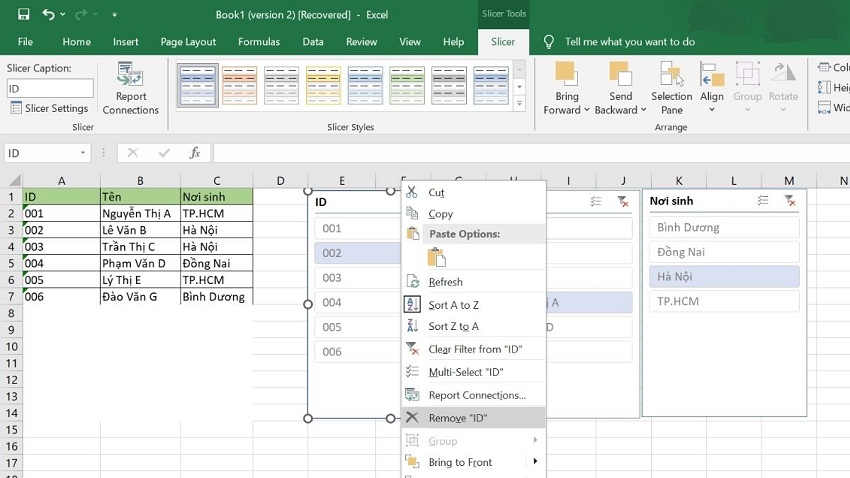
Task: Click Sort A to Z in context menu
Action: [x=453, y=305]
